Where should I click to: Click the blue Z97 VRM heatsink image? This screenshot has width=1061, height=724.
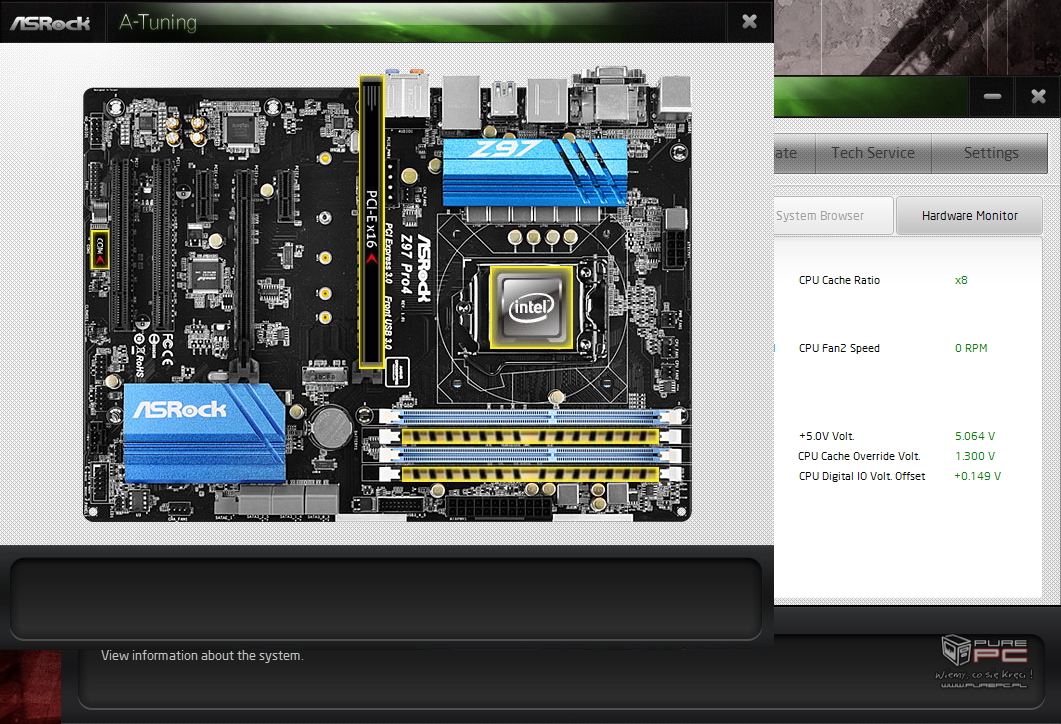click(x=535, y=172)
